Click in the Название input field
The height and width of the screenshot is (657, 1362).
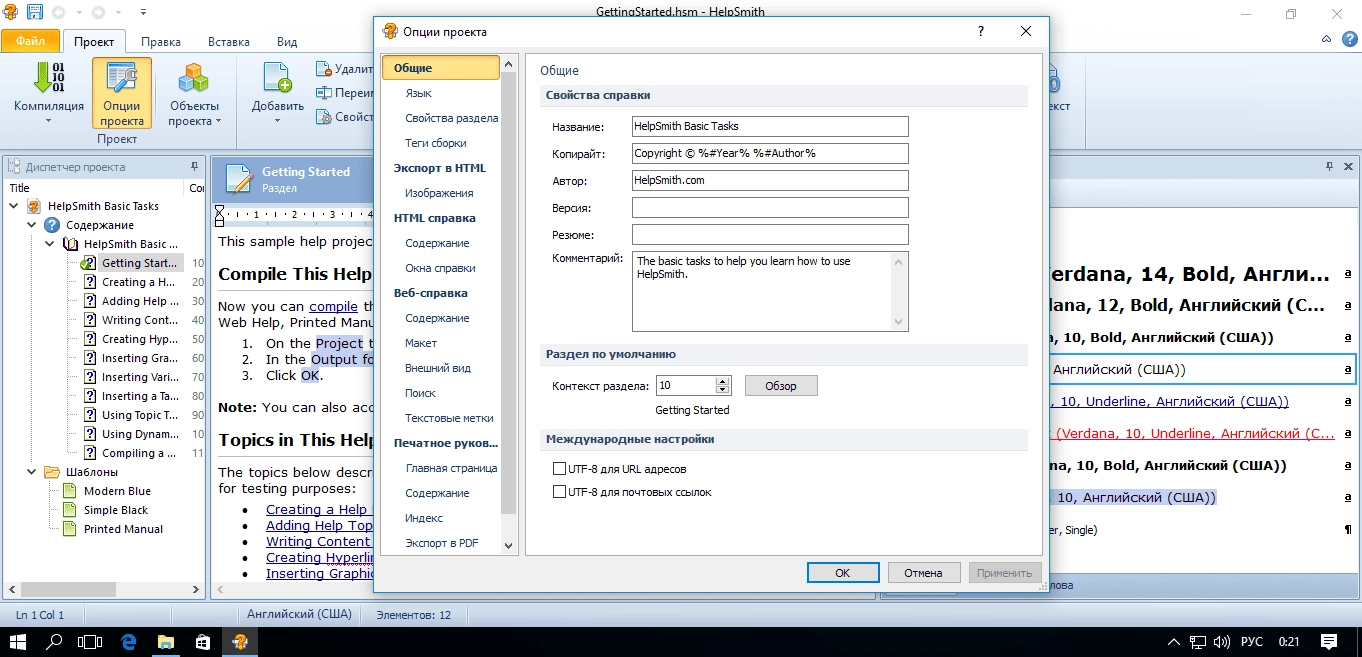770,126
